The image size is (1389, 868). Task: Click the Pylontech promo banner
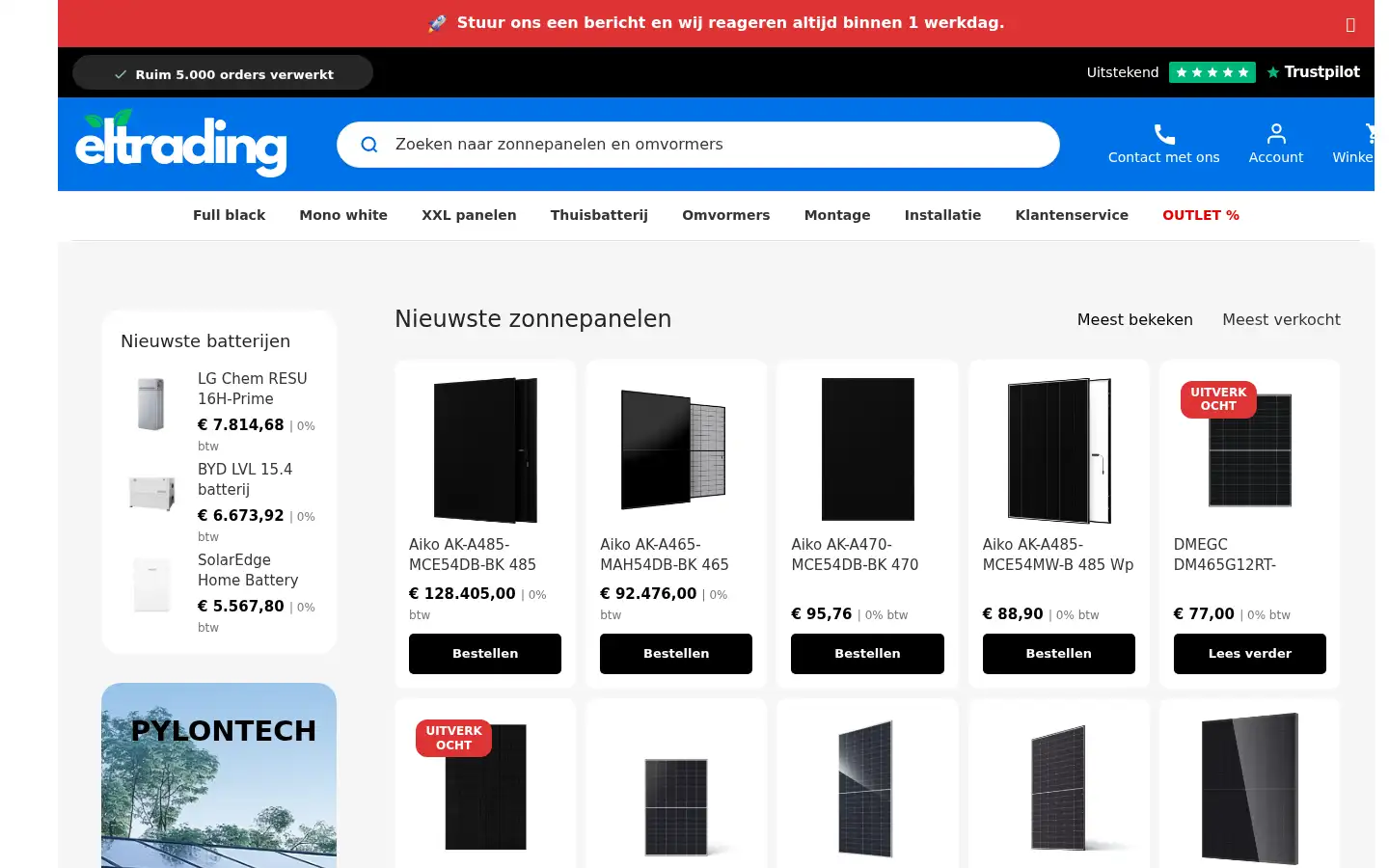(x=219, y=775)
